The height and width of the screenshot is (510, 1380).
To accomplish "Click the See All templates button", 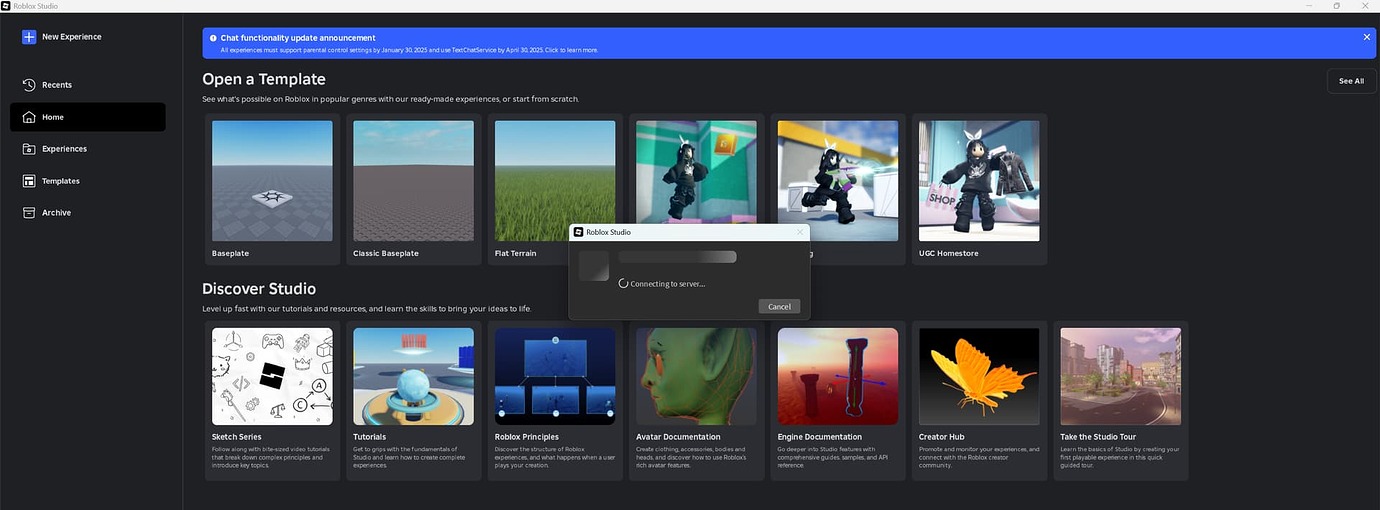I will point(1351,81).
